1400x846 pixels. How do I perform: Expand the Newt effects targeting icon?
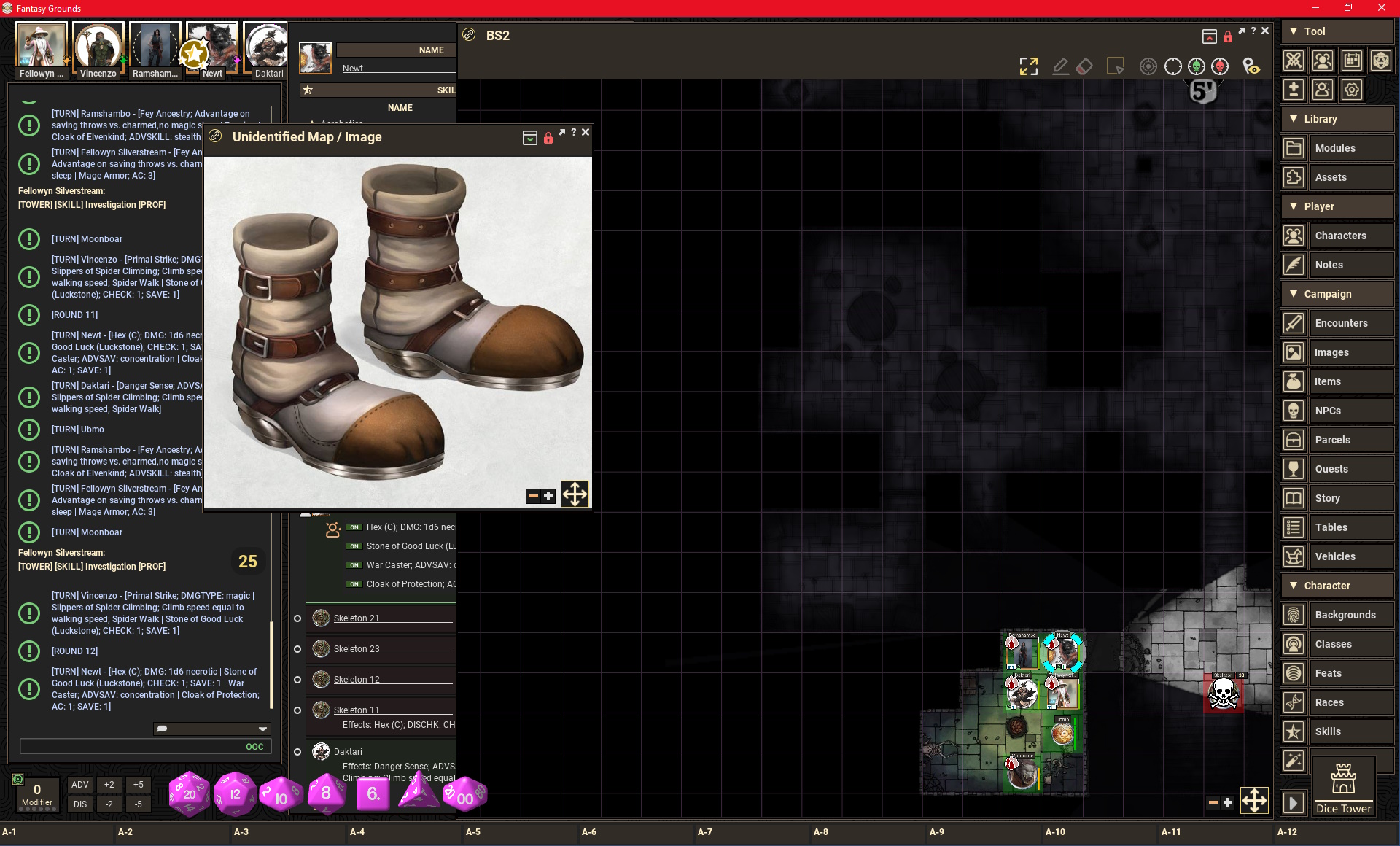point(333,529)
